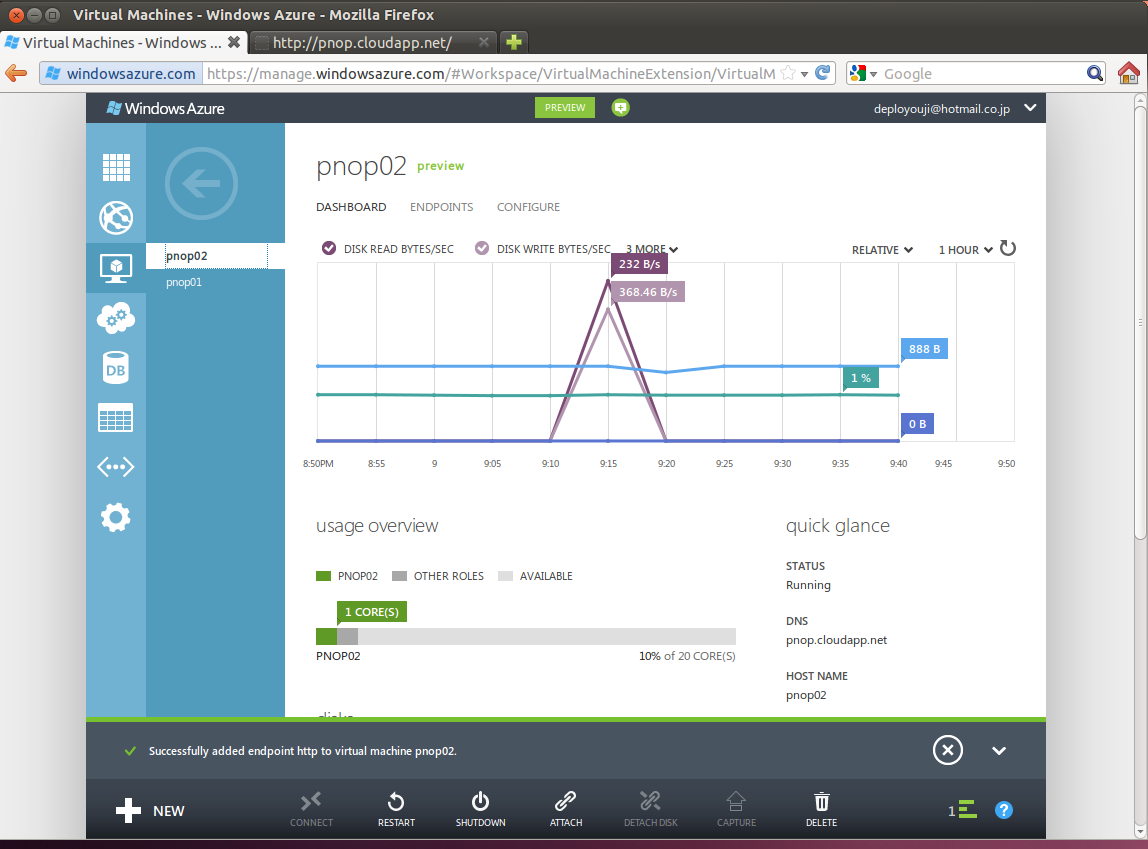
Task: Click the cores usage bar
Action: tap(526, 636)
